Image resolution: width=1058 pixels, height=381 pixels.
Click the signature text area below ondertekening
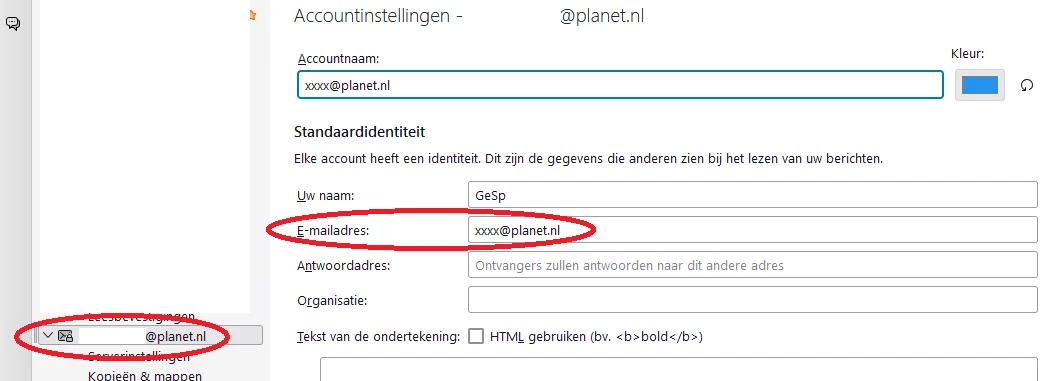[x=678, y=369]
